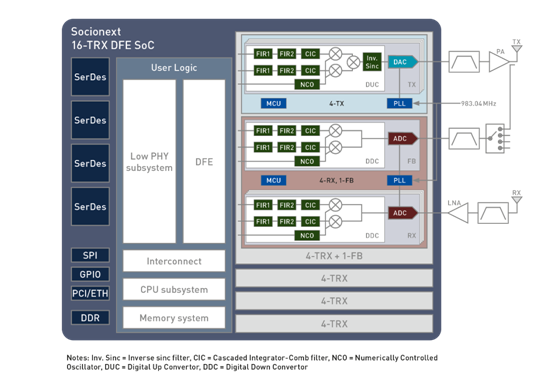Click the DDR interface block
This screenshot has width=558, height=380.
(90, 318)
